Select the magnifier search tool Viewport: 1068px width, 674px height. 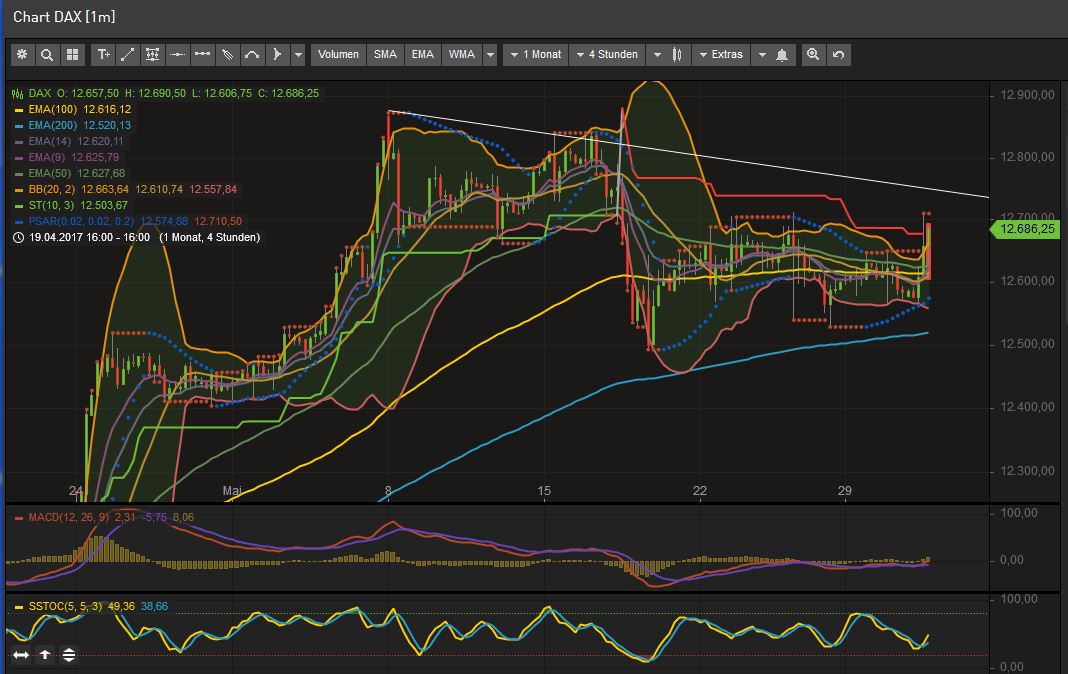tap(46, 54)
